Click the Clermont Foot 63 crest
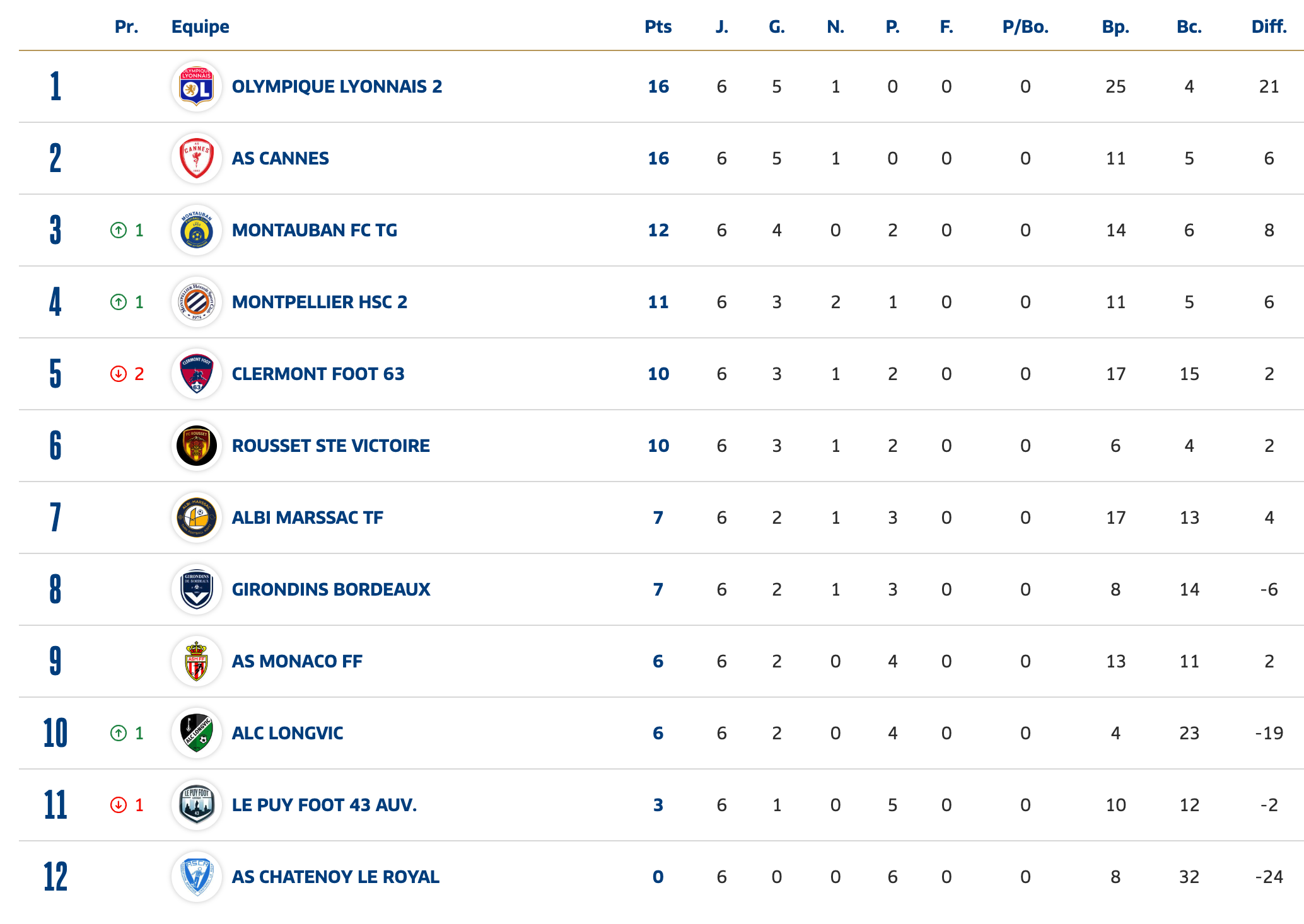This screenshot has height=924, width=1304. pyautogui.click(x=197, y=374)
